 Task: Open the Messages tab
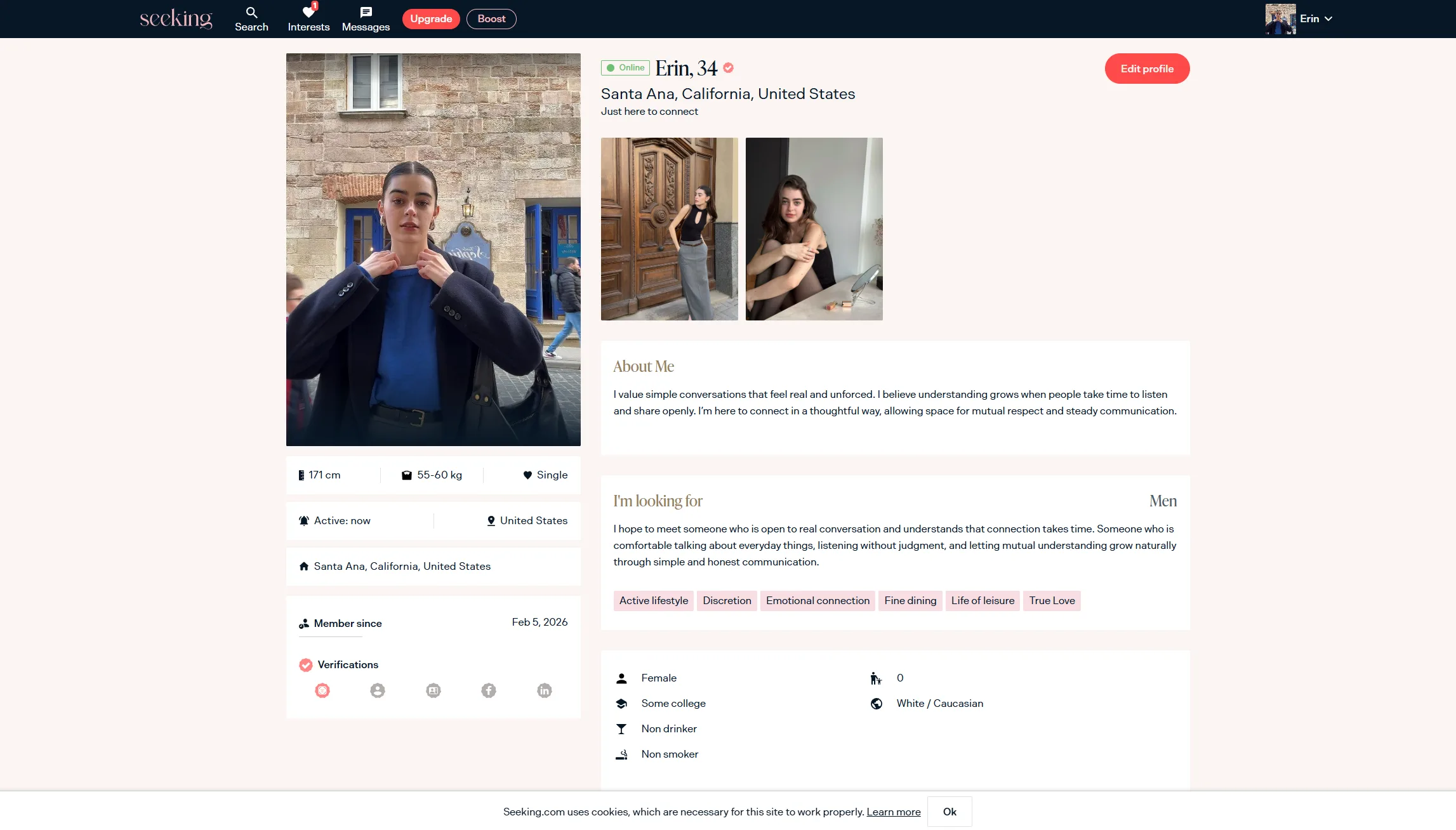[x=366, y=19]
